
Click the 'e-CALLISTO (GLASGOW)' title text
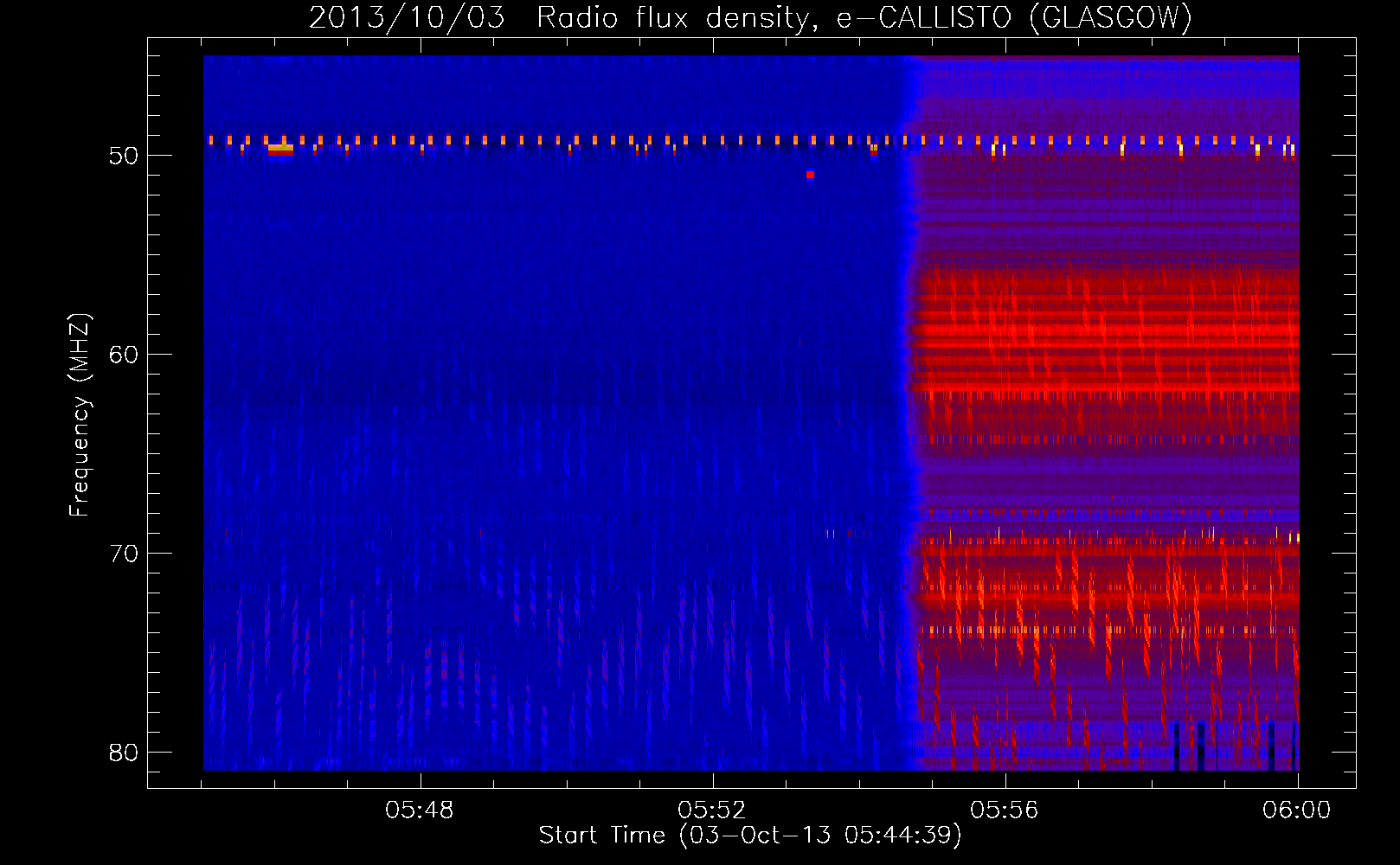(x=1015, y=18)
